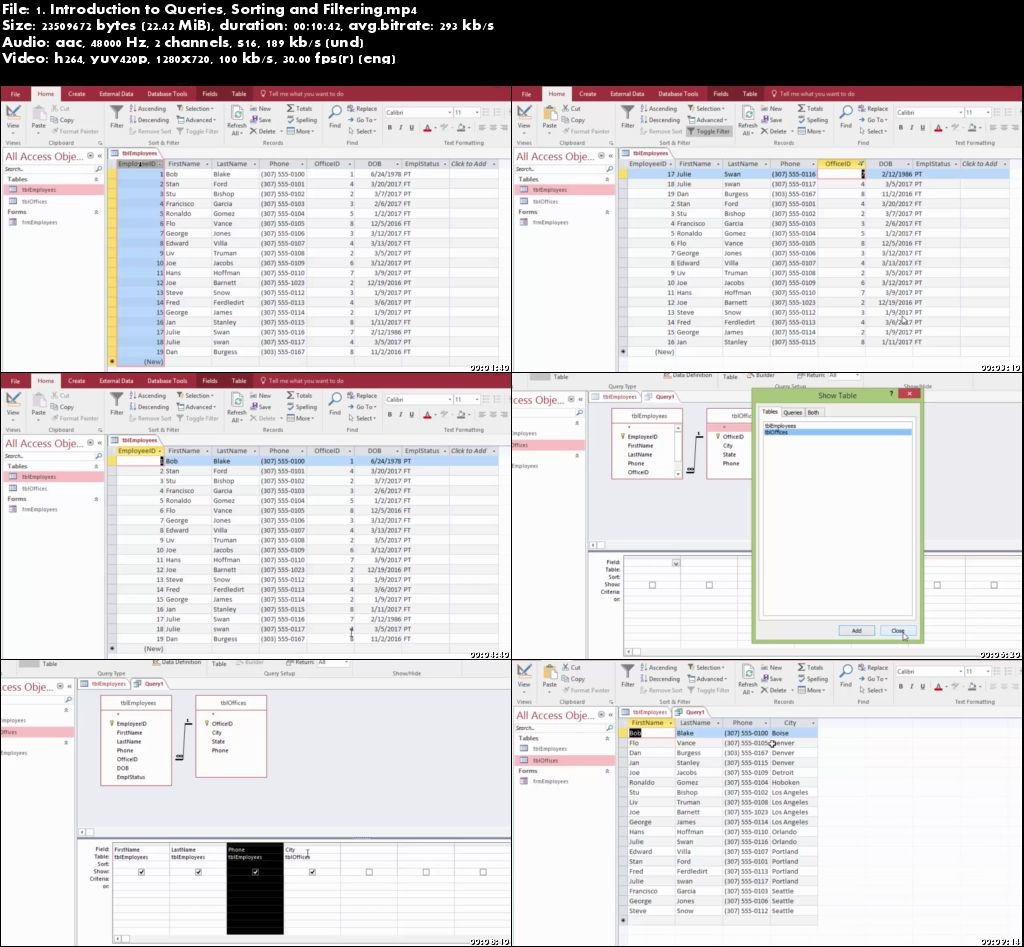Screen dimensions: 1024x947
Task: Open External Data tab in filtered OfficeID frame
Action: point(627,93)
